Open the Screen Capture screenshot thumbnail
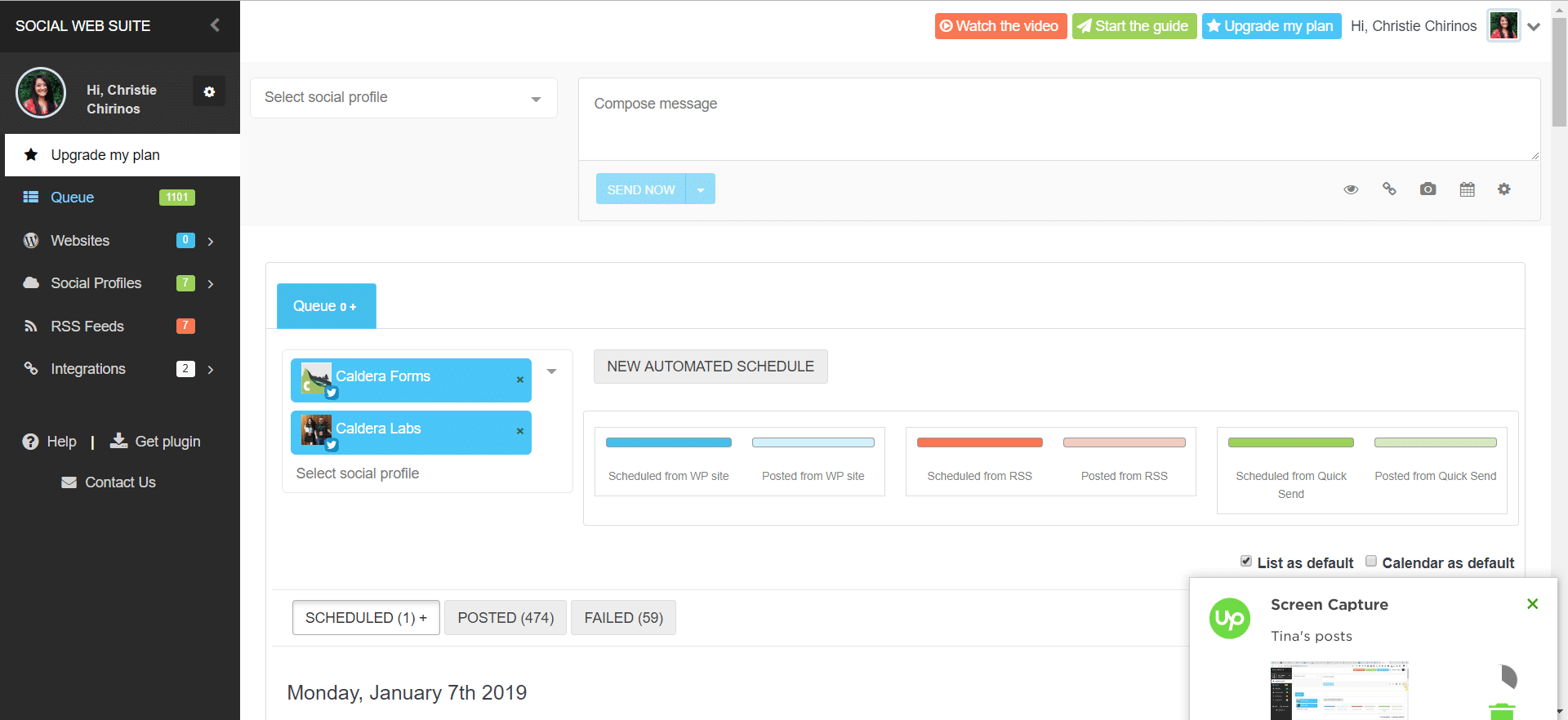Screen dimensions: 1568x720 coord(1339,691)
